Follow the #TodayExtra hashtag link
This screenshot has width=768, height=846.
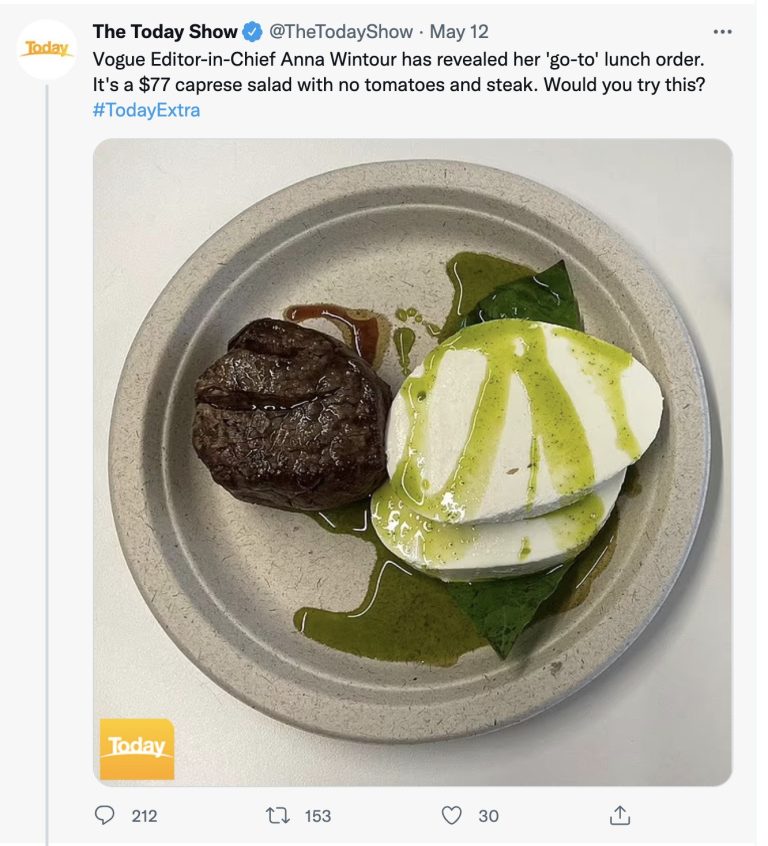[146, 110]
